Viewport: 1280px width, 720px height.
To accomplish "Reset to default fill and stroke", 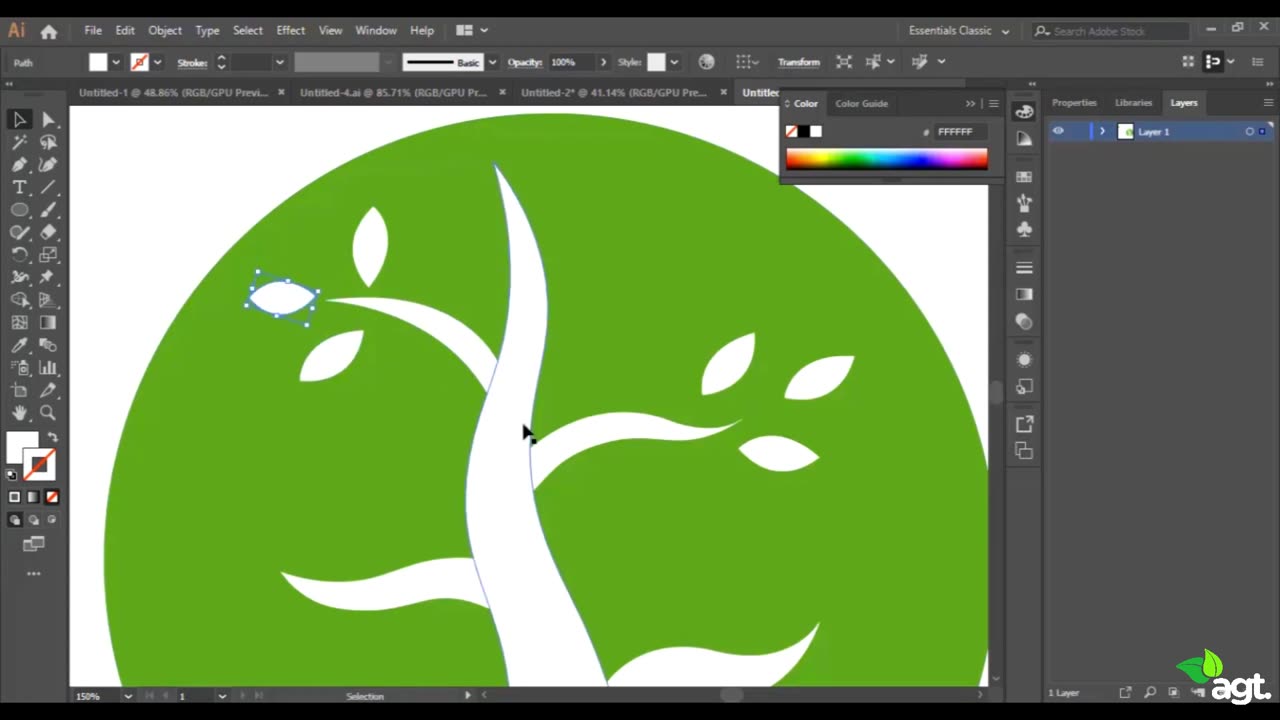I will click(x=12, y=475).
